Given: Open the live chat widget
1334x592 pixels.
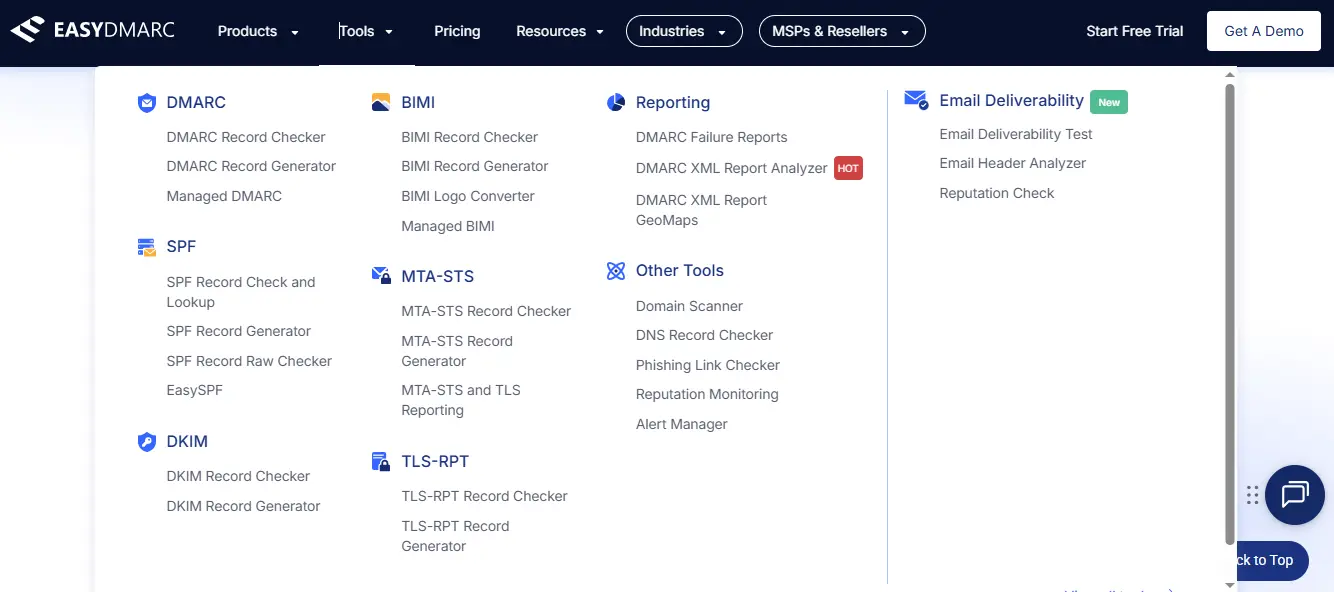Looking at the screenshot, I should click(x=1294, y=494).
